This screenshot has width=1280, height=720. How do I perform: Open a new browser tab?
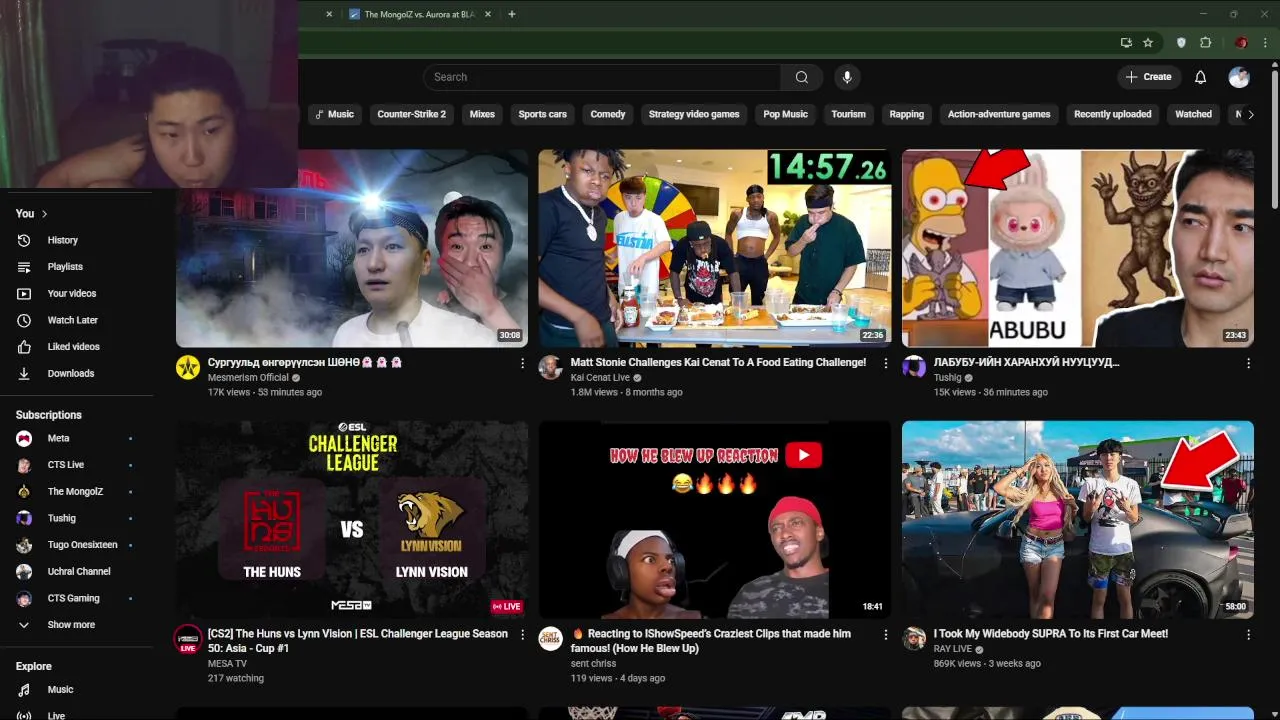511,14
